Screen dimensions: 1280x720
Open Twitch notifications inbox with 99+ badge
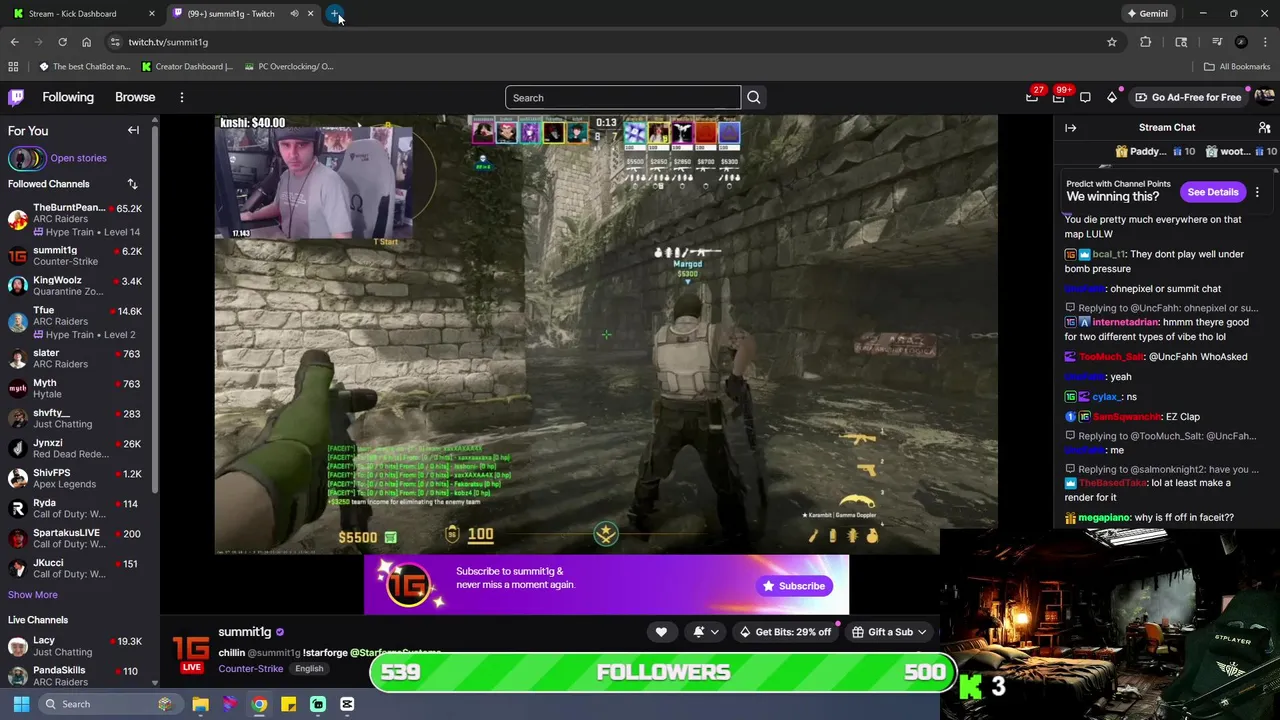pyautogui.click(x=1058, y=97)
